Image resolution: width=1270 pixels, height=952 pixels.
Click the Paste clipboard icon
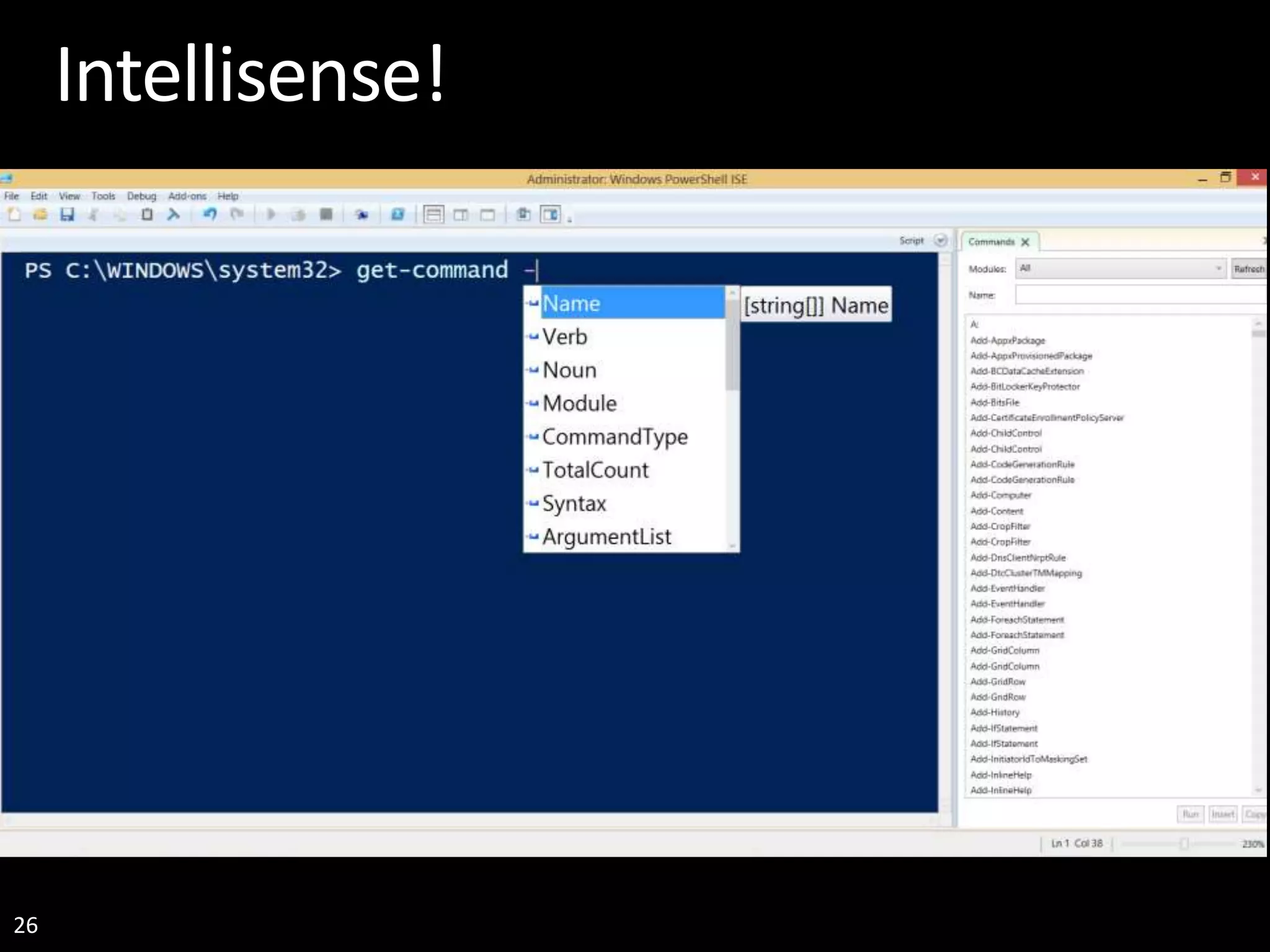click(147, 215)
